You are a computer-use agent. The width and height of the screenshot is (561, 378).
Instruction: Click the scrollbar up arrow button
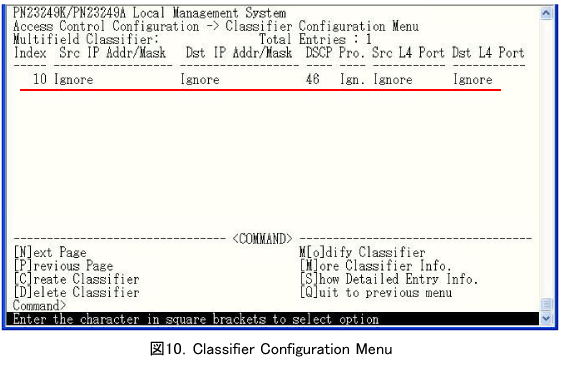click(546, 14)
